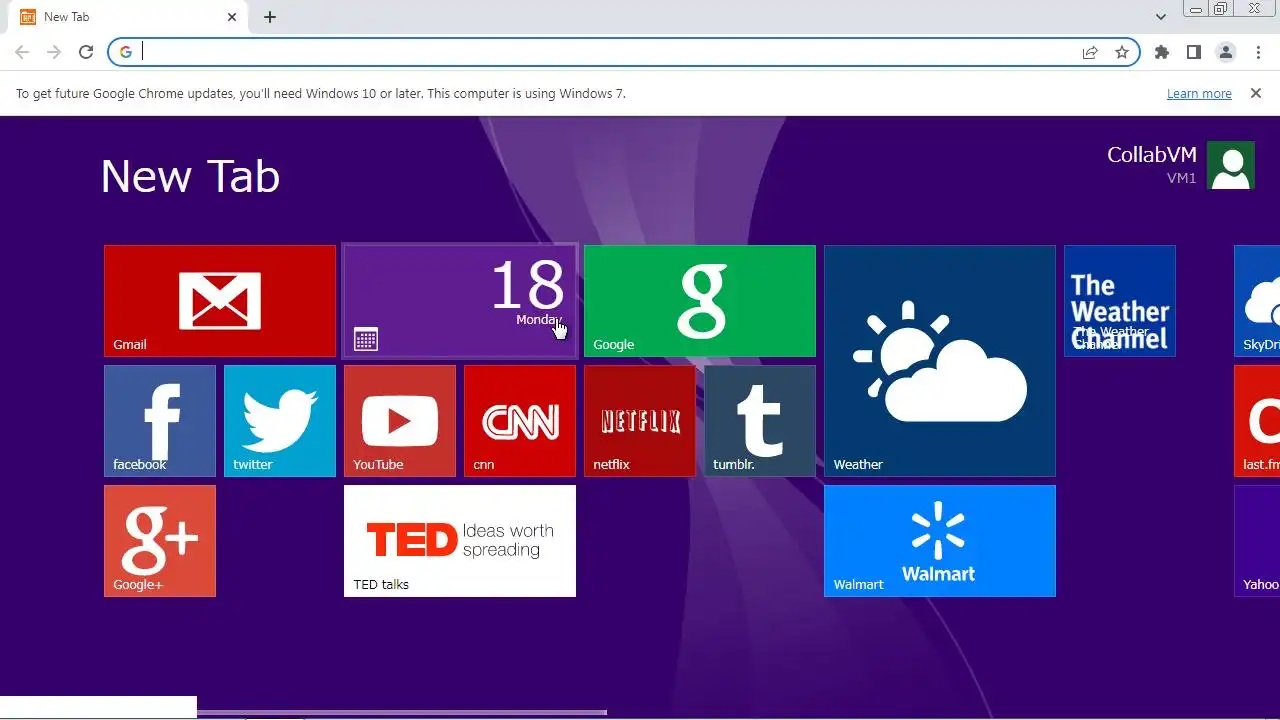Image resolution: width=1280 pixels, height=720 pixels.
Task: Click the browser forward arrow
Action: click(54, 52)
